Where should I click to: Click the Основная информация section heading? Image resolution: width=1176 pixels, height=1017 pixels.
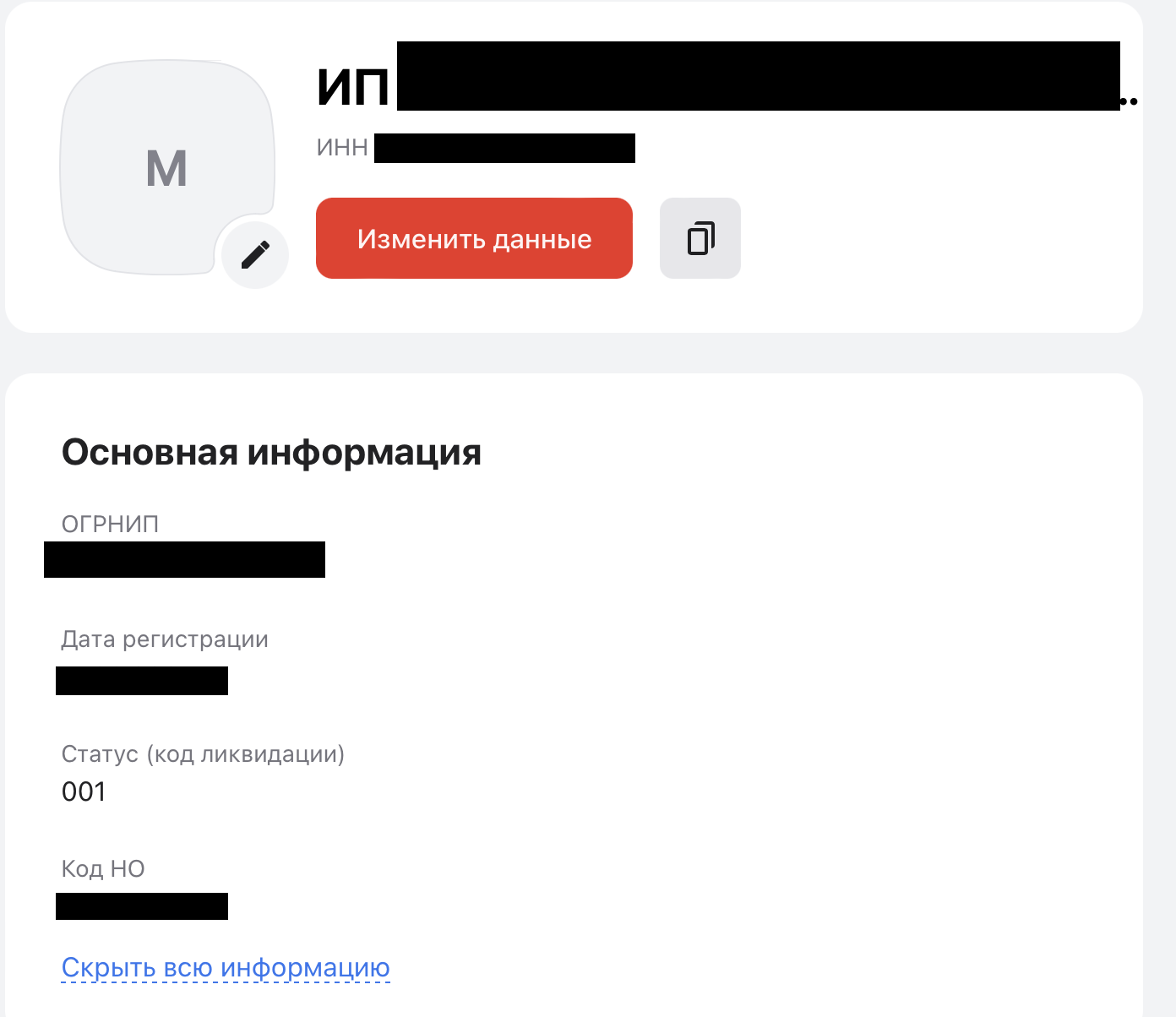point(271,452)
